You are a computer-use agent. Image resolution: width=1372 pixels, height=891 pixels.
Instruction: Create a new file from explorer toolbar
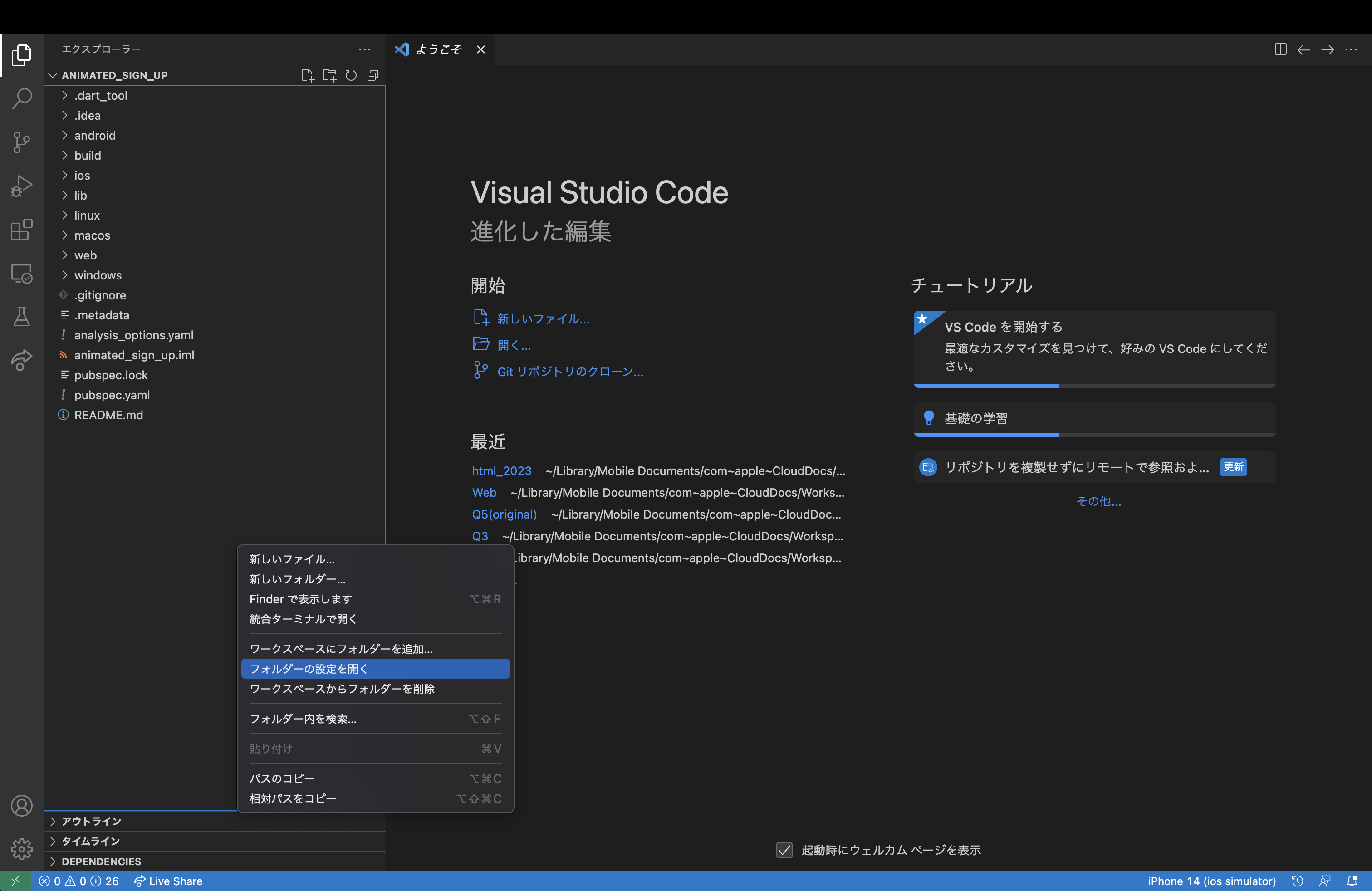tap(307, 75)
